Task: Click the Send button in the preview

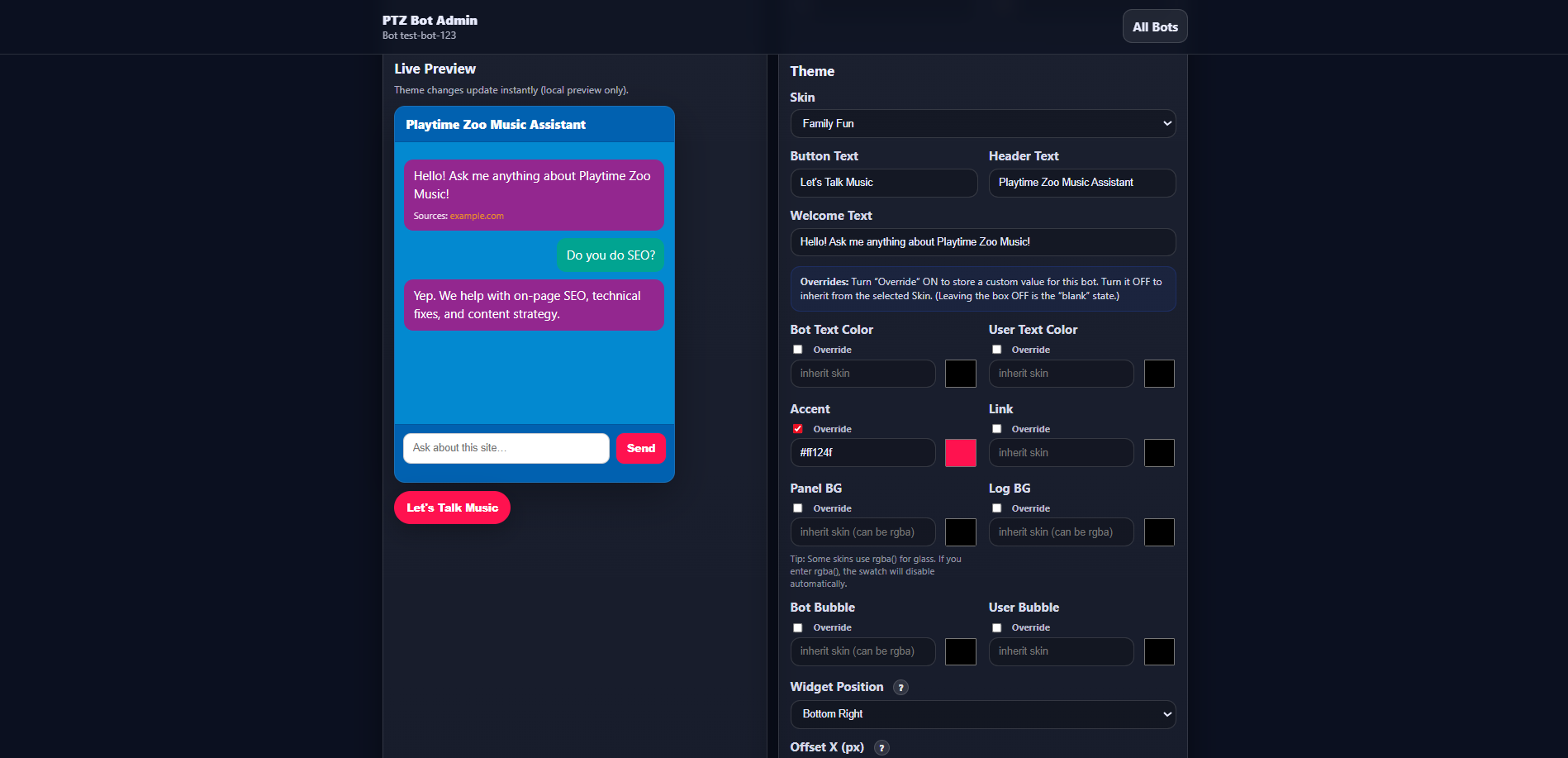Action: coord(640,448)
